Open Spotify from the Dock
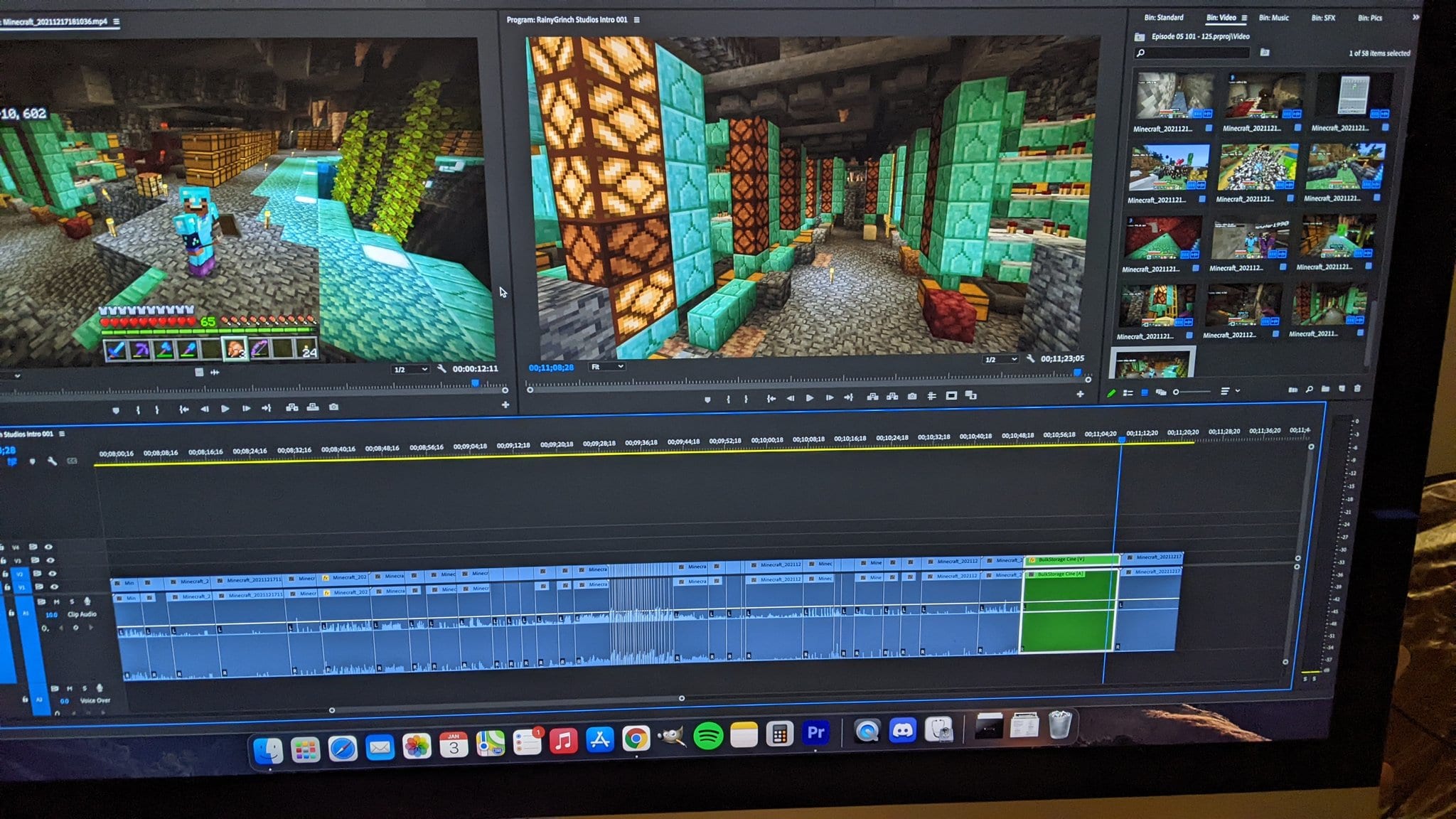 click(707, 736)
